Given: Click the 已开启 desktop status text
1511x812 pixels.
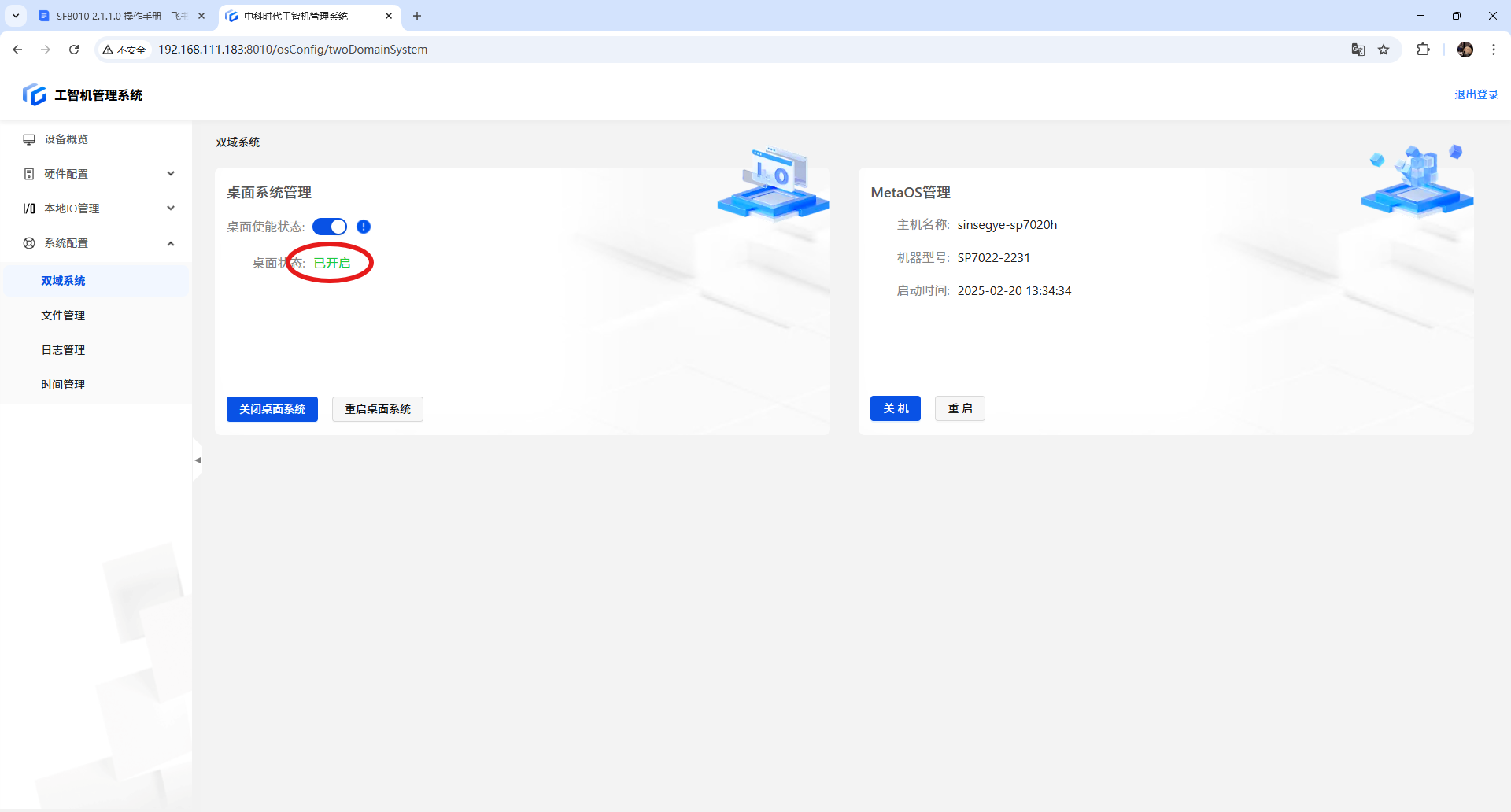Looking at the screenshot, I should (x=332, y=263).
